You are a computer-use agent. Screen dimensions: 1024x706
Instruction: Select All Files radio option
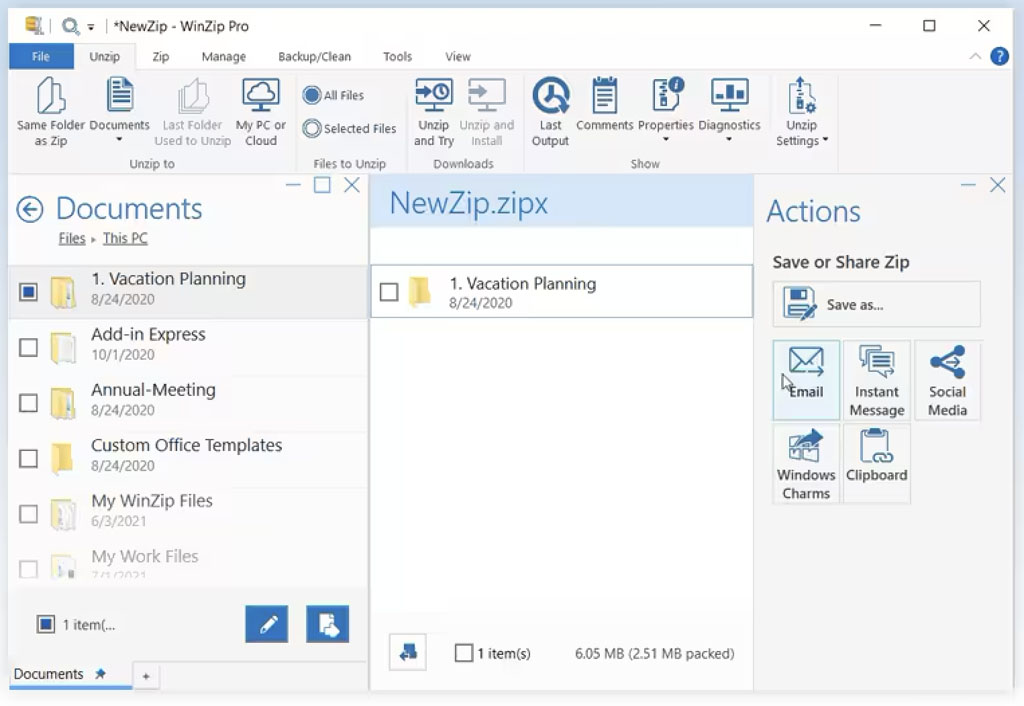pos(312,95)
